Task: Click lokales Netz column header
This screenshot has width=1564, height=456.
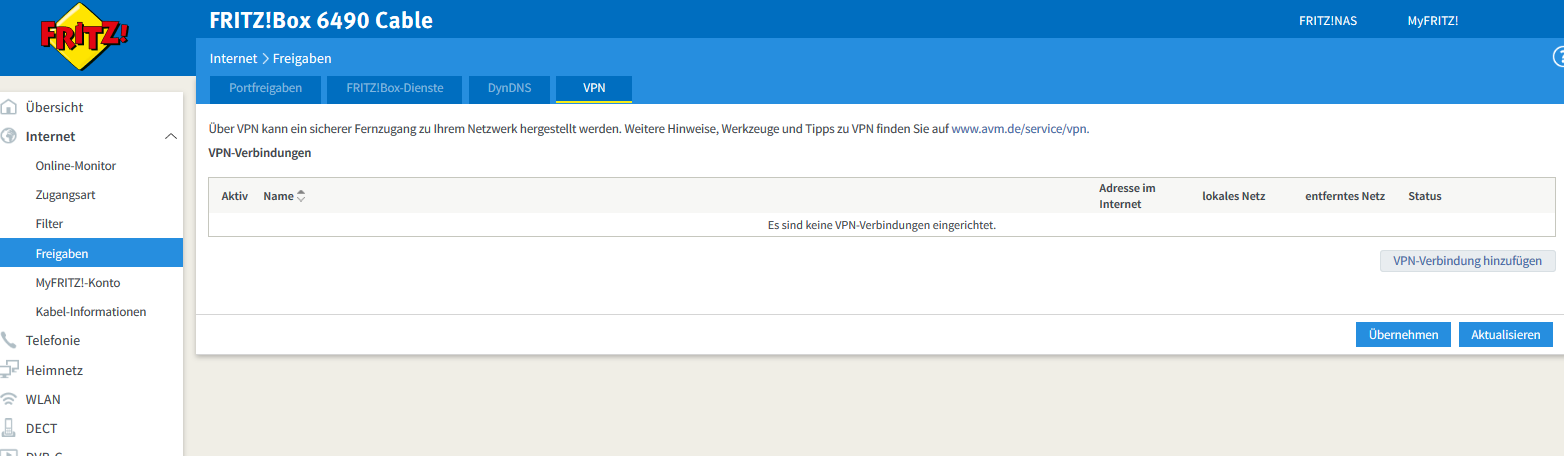Action: pos(1234,196)
